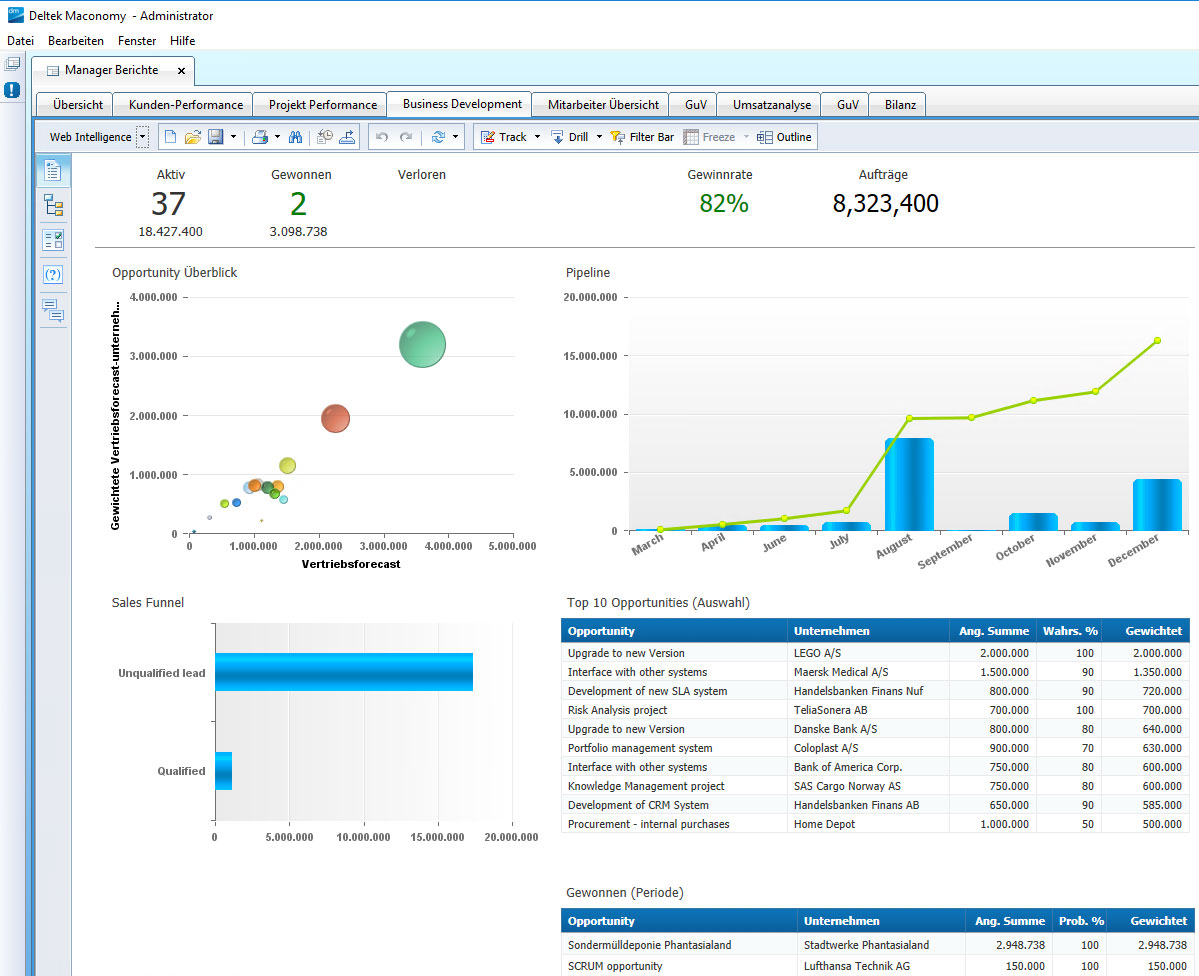
Task: Click the New document icon in the toolbar
Action: [x=170, y=137]
